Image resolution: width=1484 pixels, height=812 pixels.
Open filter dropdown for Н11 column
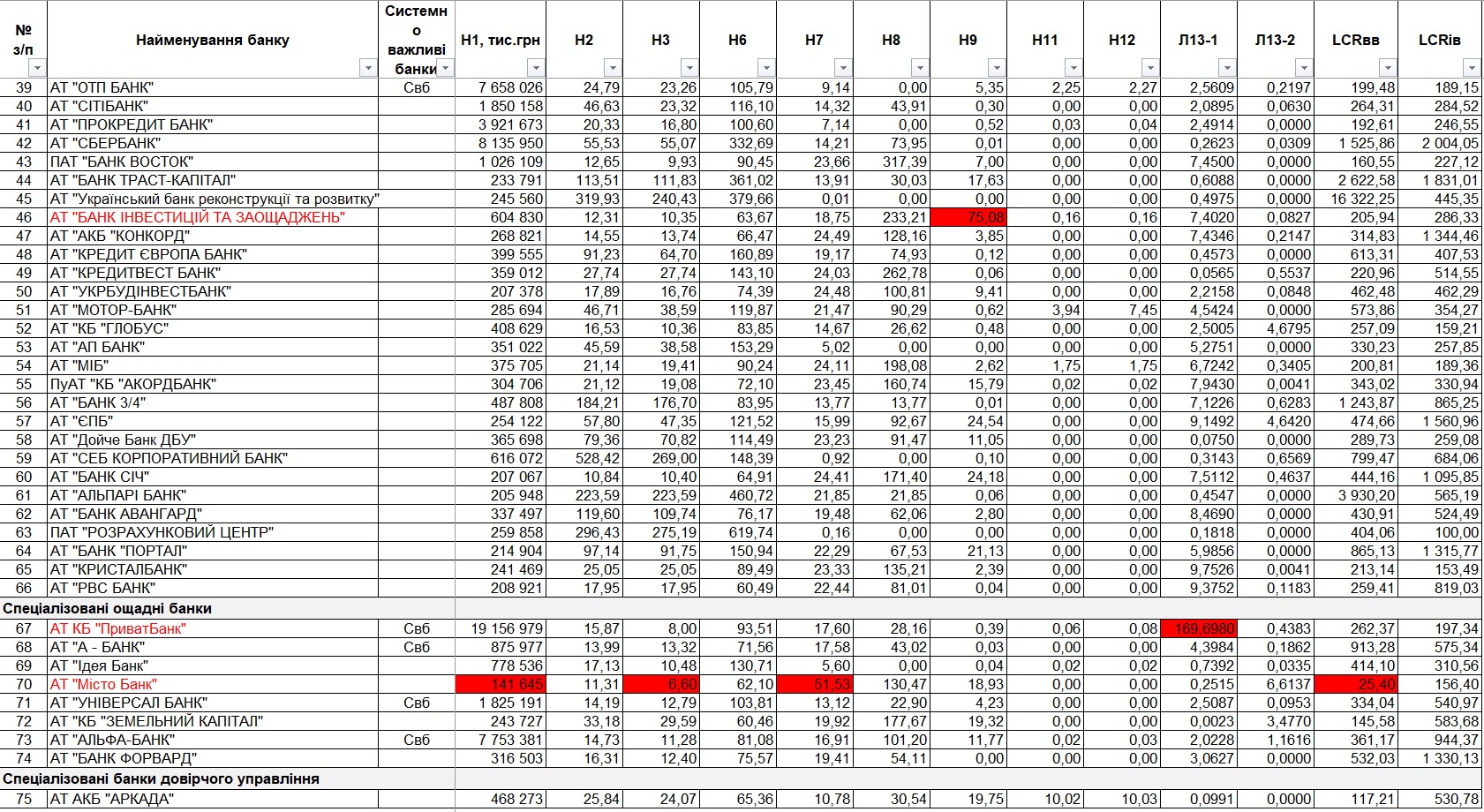1073,68
